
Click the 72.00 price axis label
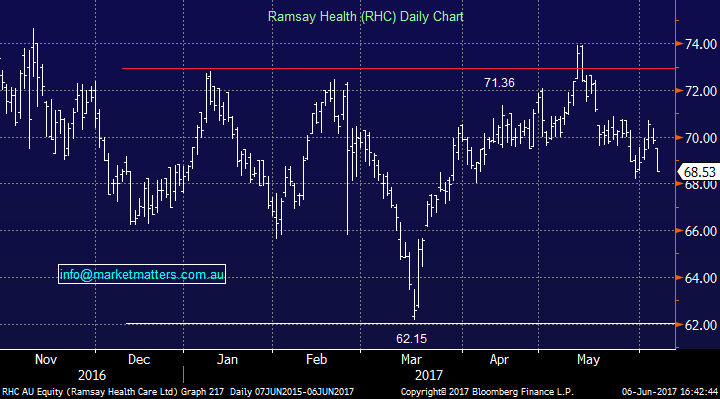tap(700, 91)
